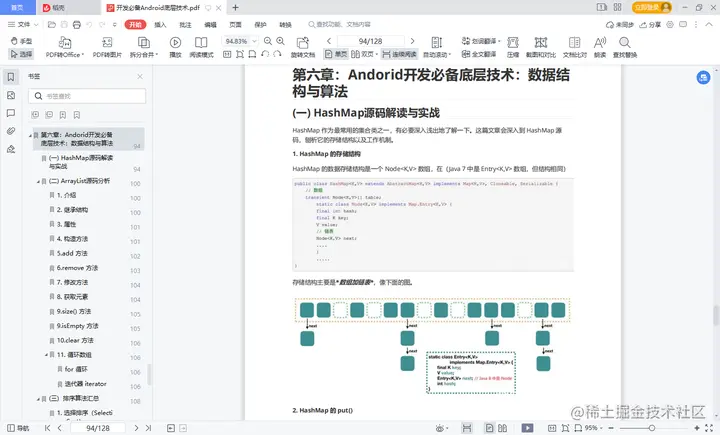Click 立即登录 login button
The width and height of the screenshot is (720, 435).
(x=652, y=7)
